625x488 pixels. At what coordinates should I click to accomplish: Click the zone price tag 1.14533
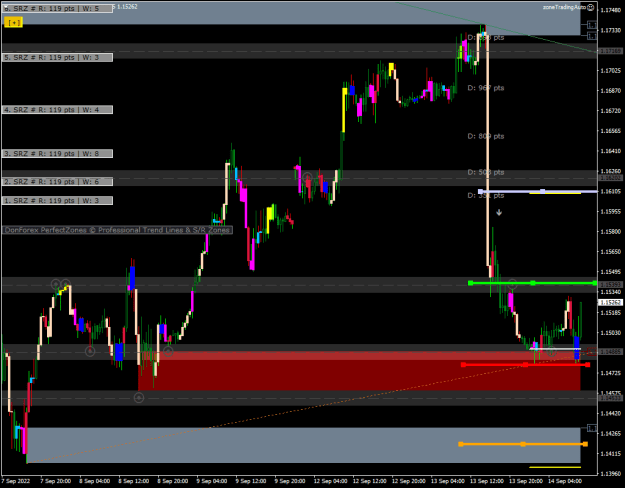pos(611,398)
